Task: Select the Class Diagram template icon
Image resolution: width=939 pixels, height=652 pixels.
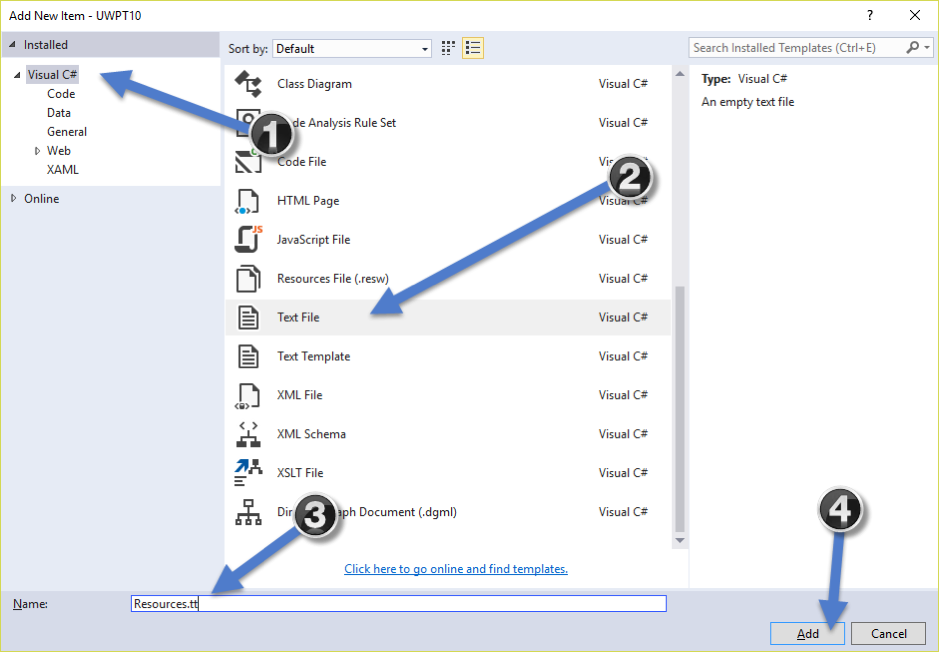Action: [x=249, y=83]
